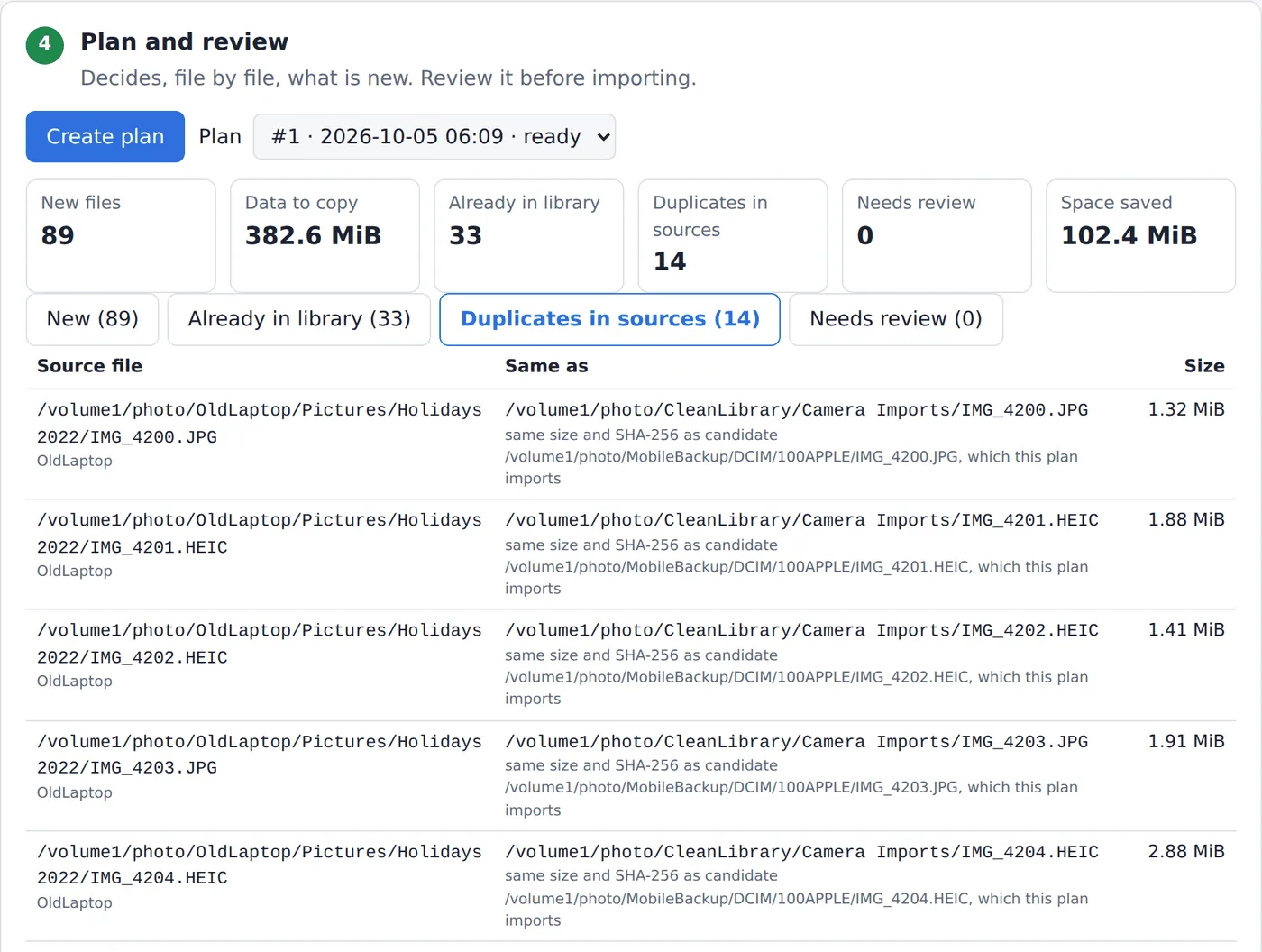Click the Already in library 33 card
This screenshot has height=952, width=1262.
click(x=529, y=235)
